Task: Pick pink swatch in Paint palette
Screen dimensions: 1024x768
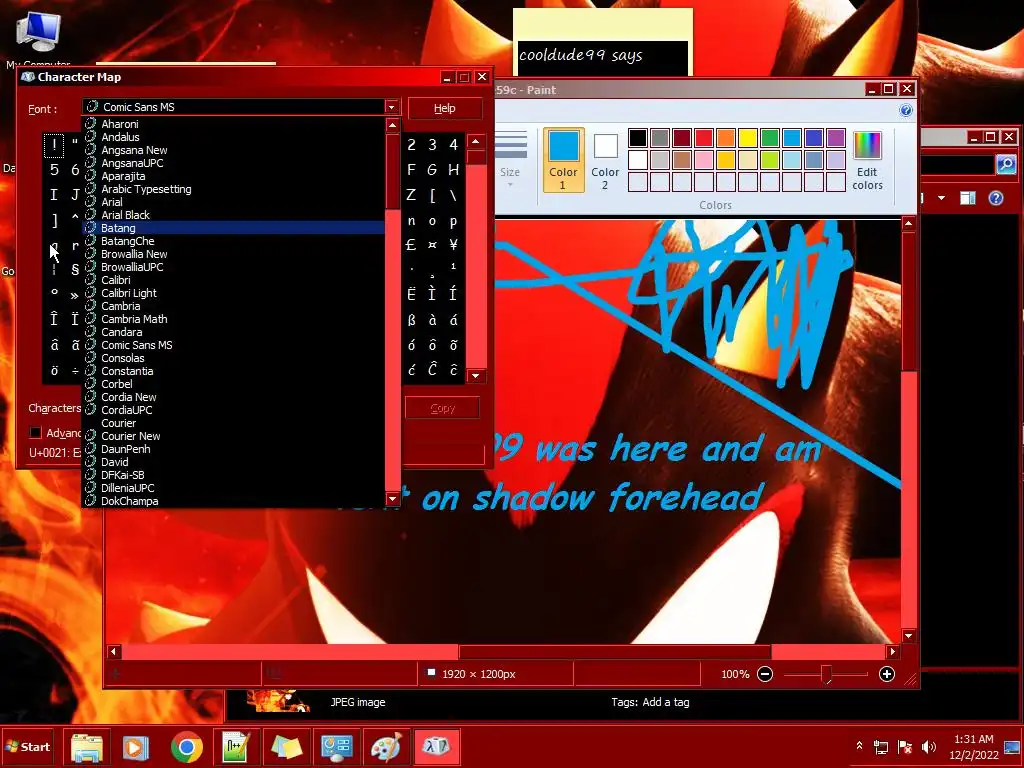Action: (704, 159)
